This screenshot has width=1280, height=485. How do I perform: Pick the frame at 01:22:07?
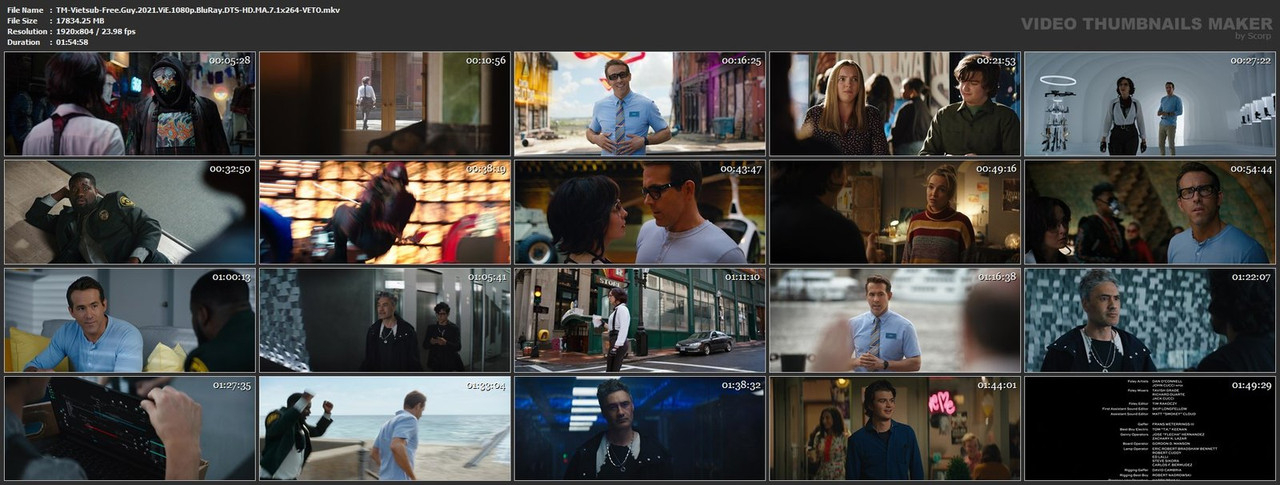coord(1150,320)
